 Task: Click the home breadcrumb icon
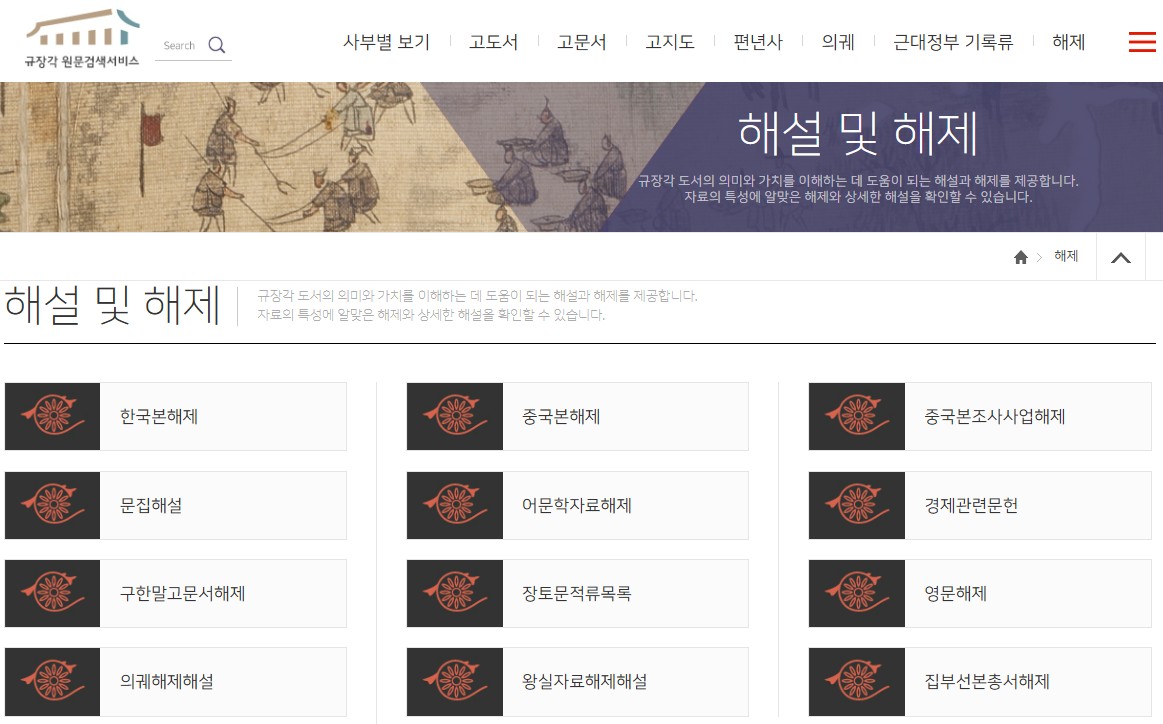[x=1020, y=257]
